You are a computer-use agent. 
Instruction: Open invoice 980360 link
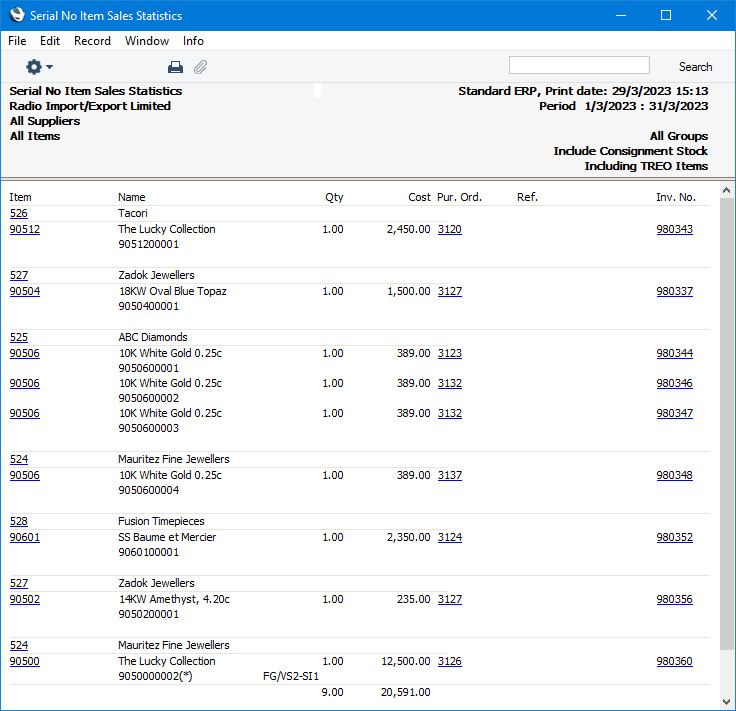pos(675,661)
